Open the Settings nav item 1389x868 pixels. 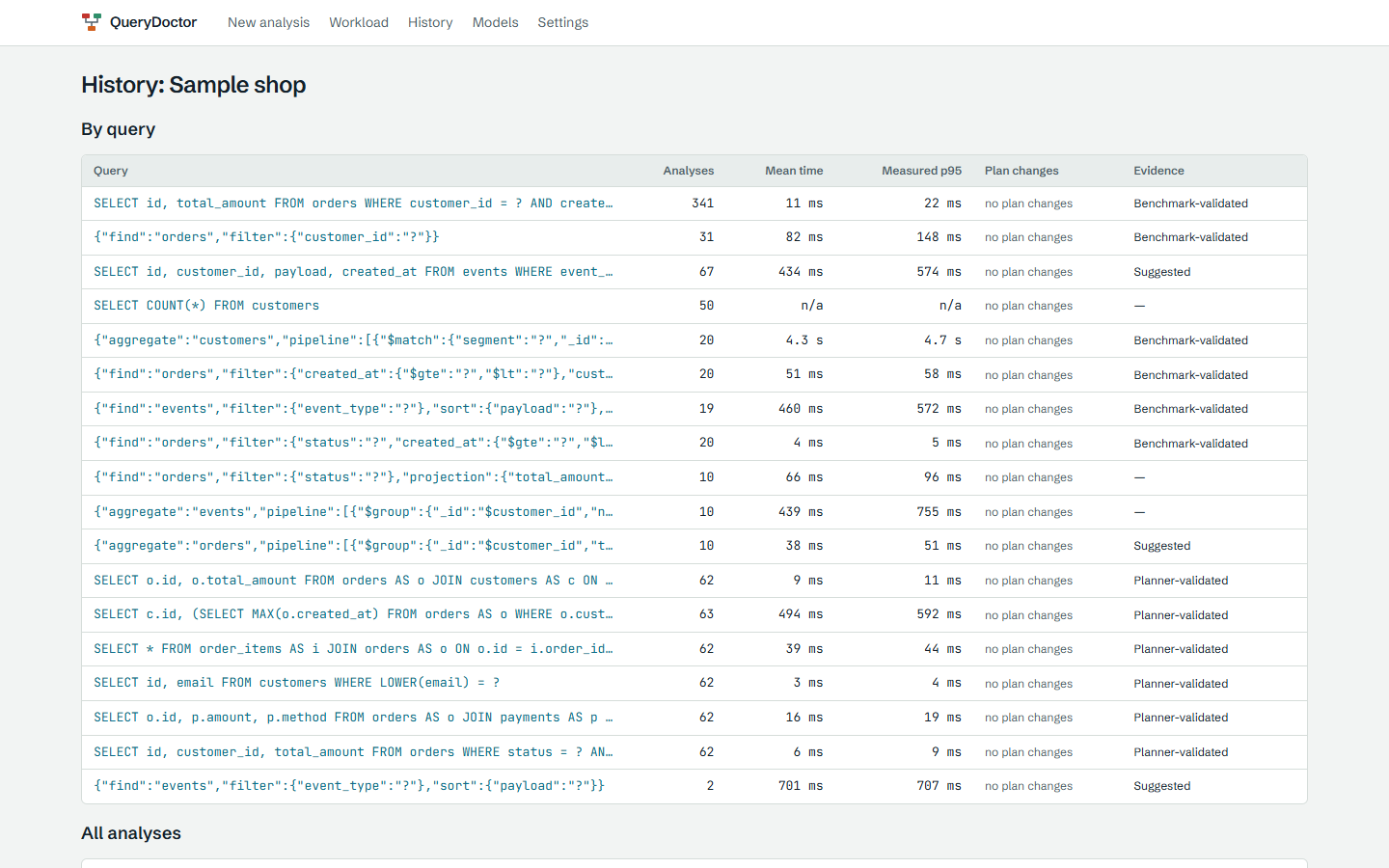pos(562,22)
